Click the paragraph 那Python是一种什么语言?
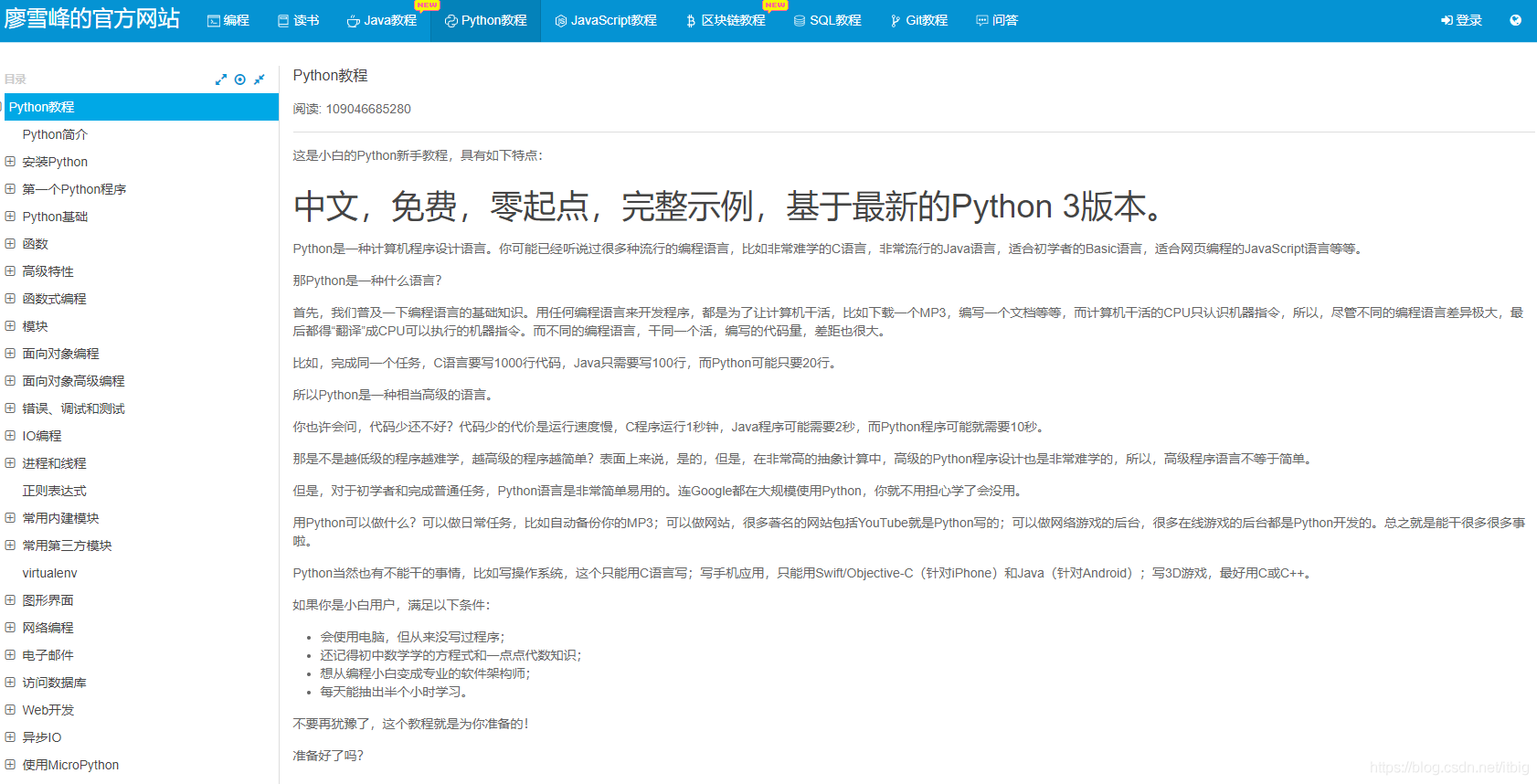The image size is (1537, 784). click(367, 281)
